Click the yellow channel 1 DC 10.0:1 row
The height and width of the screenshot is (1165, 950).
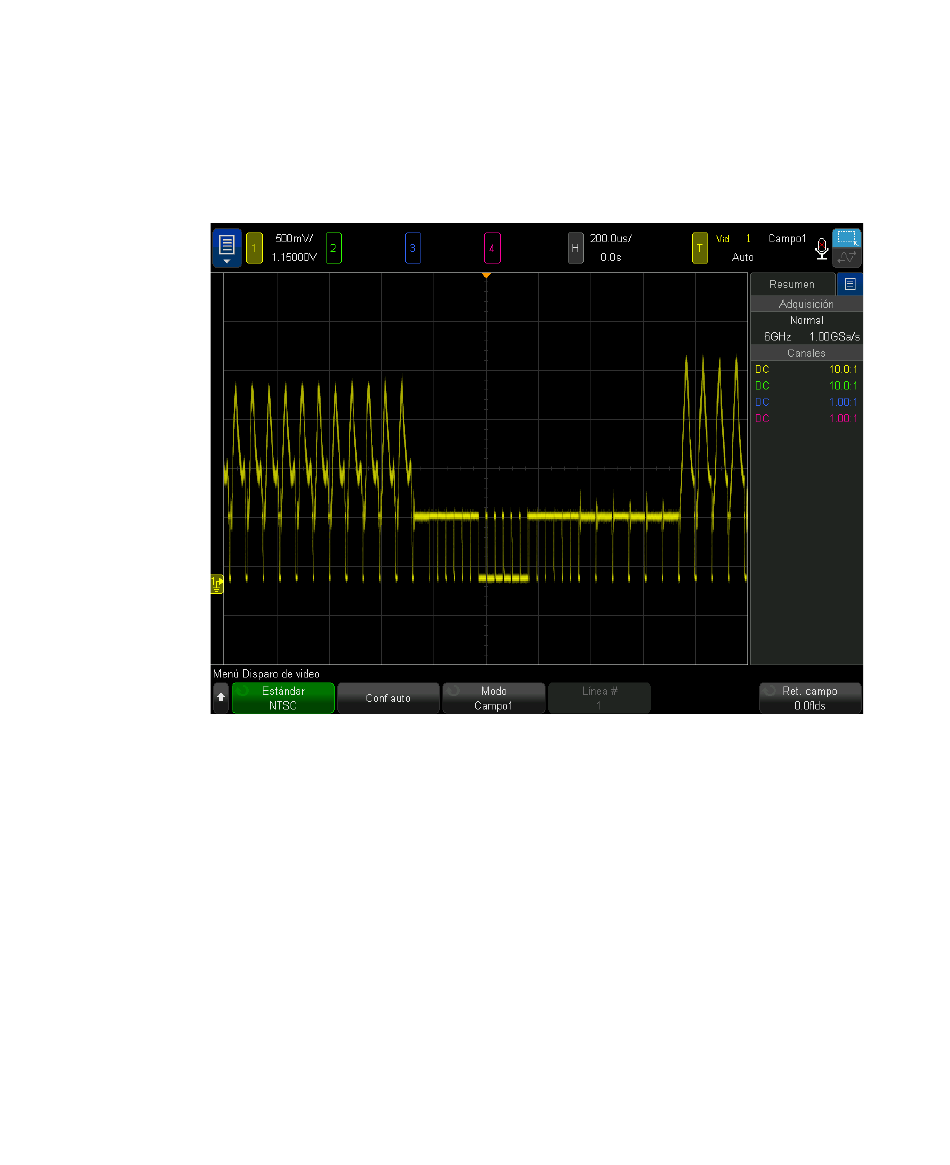point(806,369)
